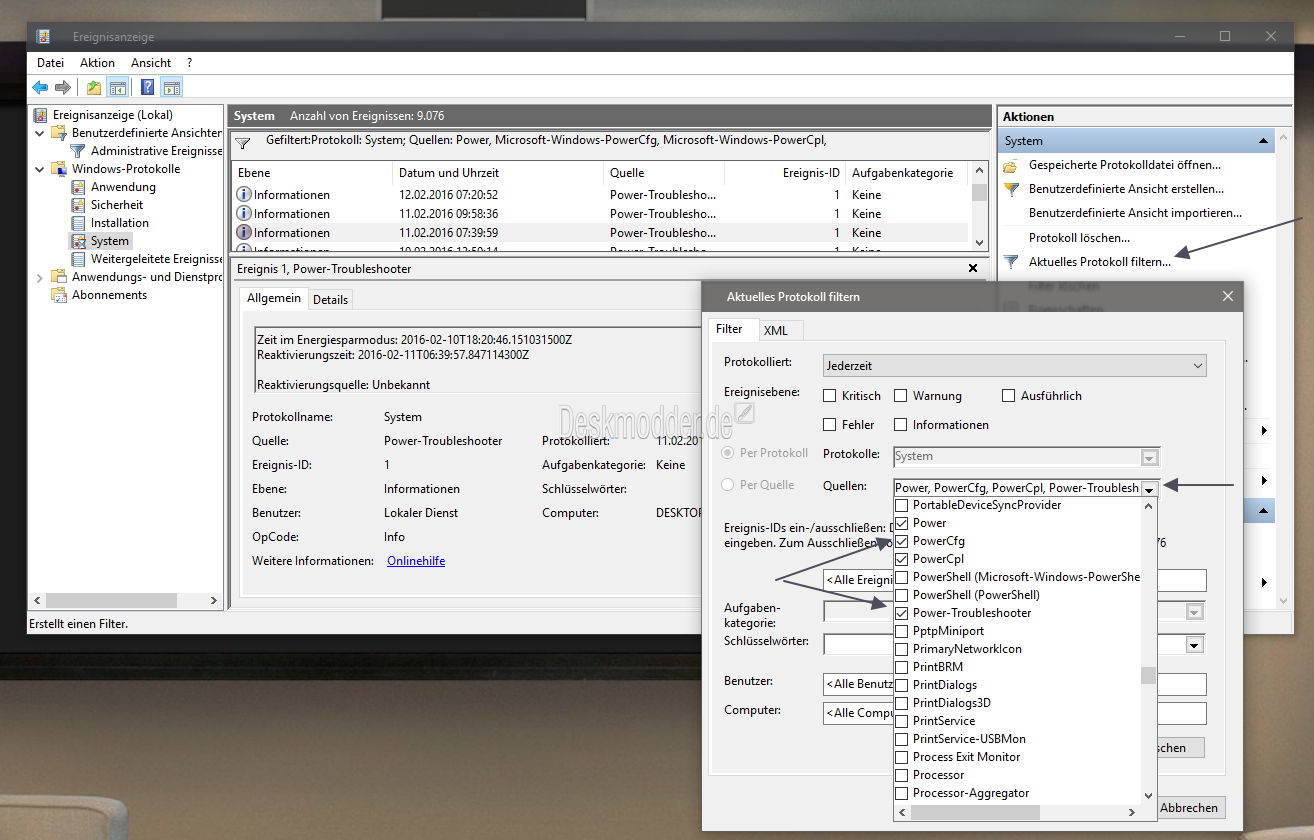This screenshot has height=840, width=1314.
Task: Click the show/hide console tree toolbar icon
Action: tap(117, 87)
